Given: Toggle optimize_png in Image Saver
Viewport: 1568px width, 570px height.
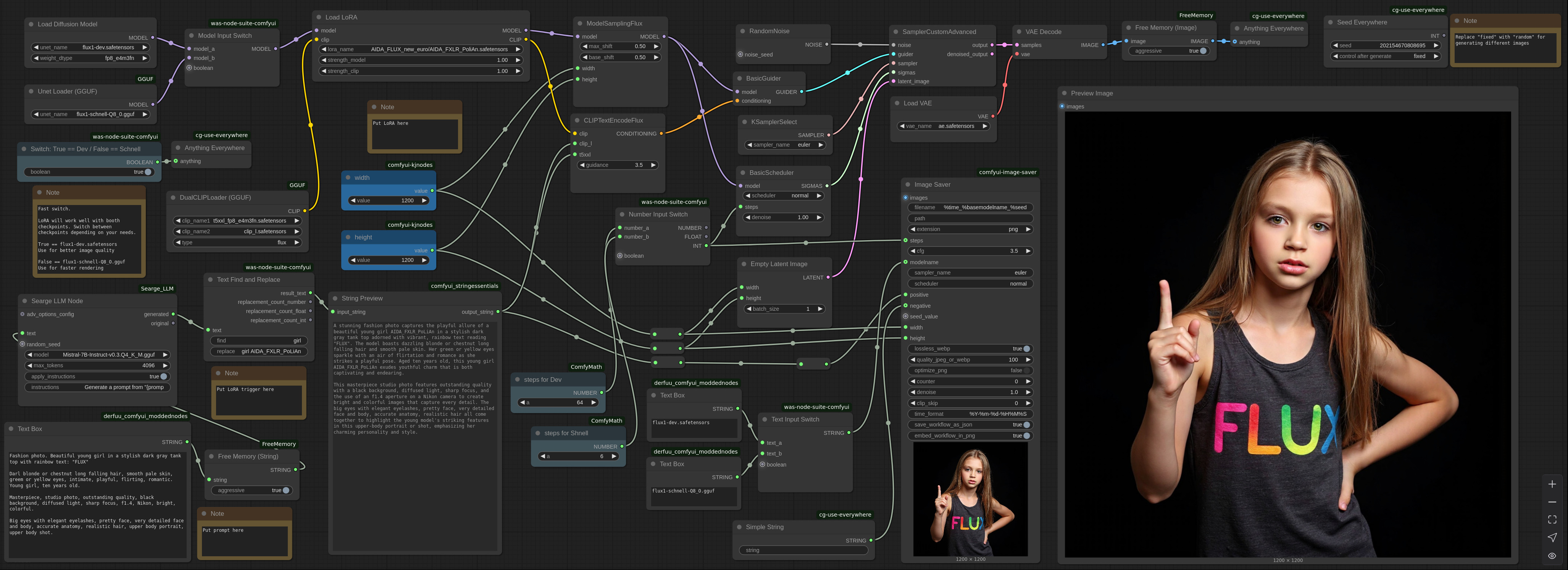Looking at the screenshot, I should [970, 370].
